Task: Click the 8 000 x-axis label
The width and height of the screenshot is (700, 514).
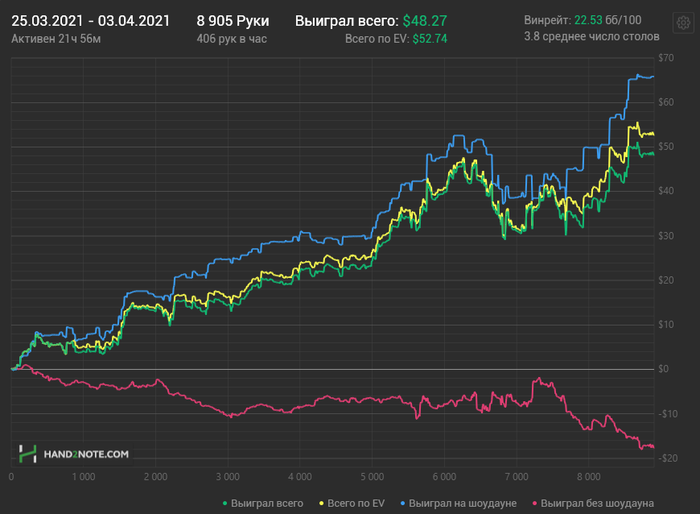Action: coord(588,477)
